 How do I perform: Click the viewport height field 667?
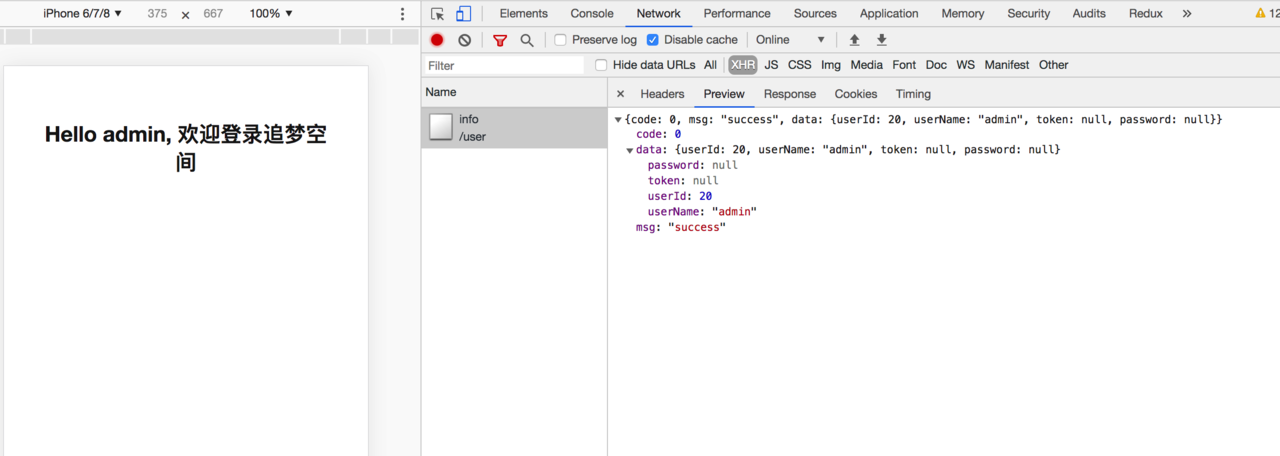[x=213, y=14]
